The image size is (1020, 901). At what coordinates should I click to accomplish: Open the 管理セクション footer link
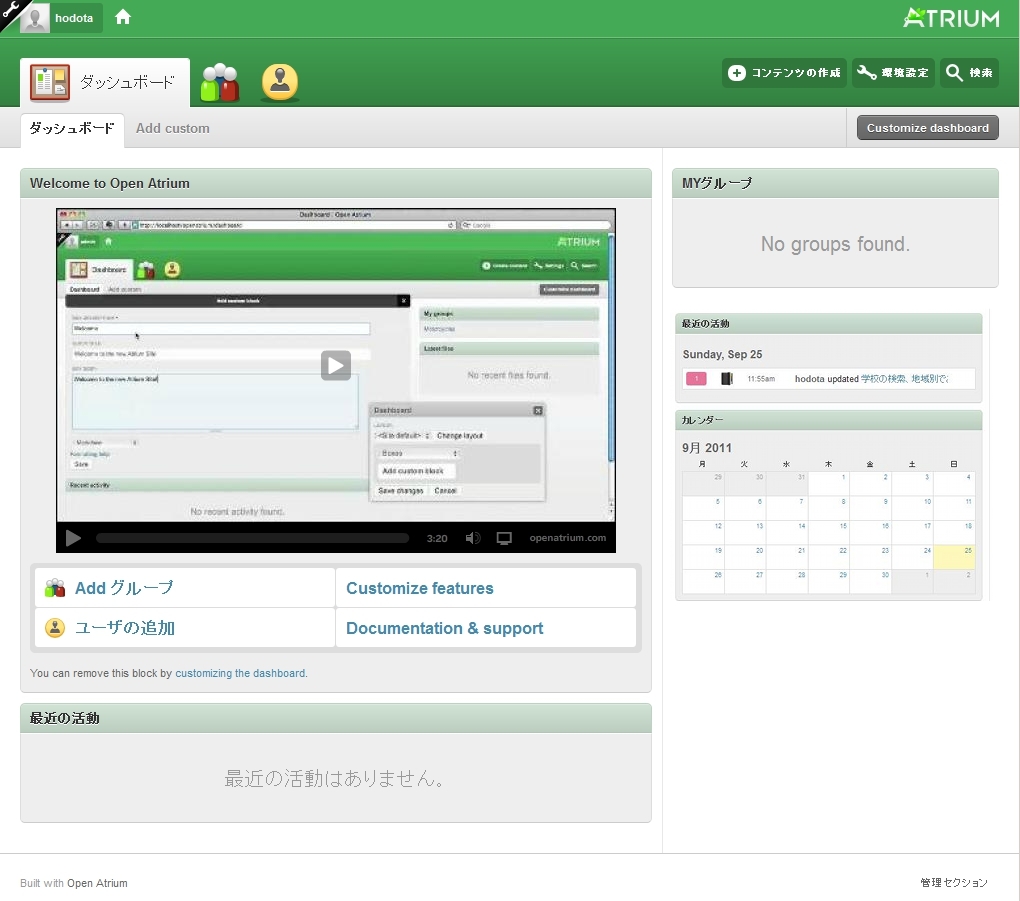[954, 883]
